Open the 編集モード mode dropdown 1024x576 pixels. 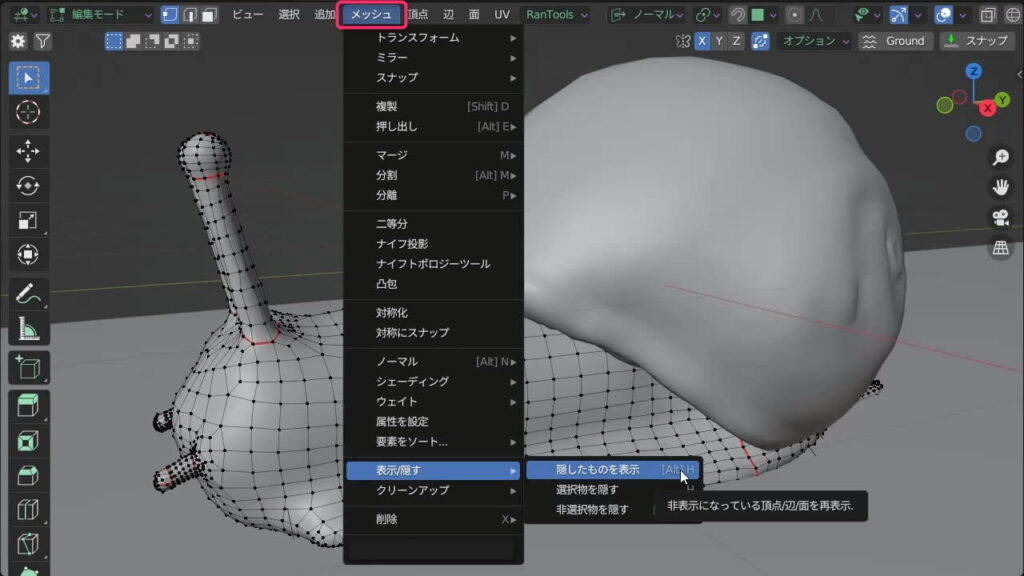101,14
